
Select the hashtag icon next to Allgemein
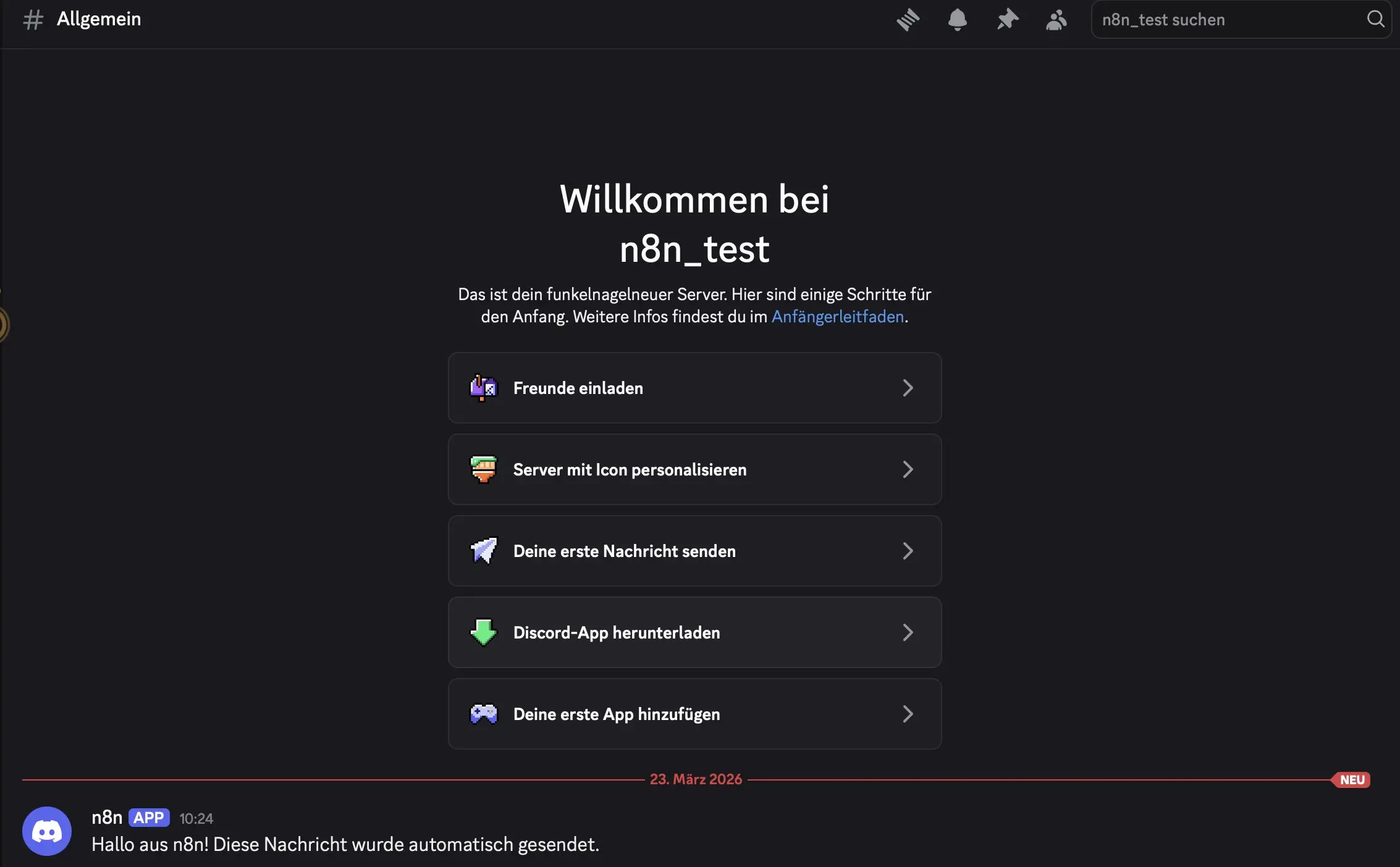coord(33,19)
